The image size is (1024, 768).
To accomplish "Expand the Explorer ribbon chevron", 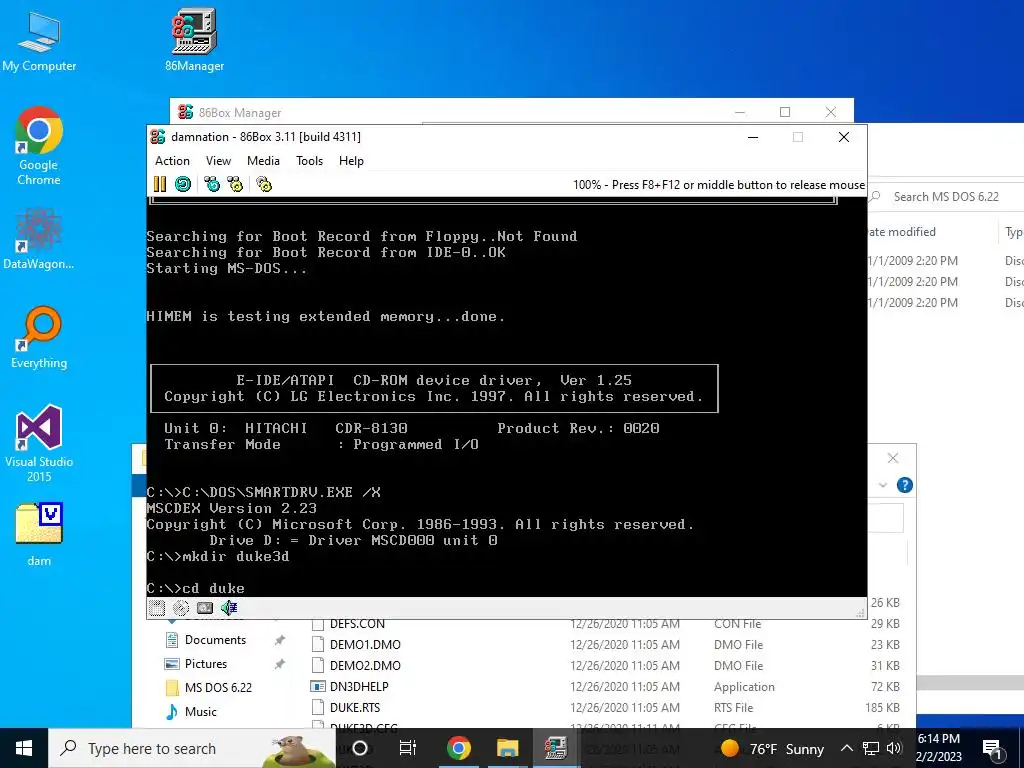I will (883, 485).
